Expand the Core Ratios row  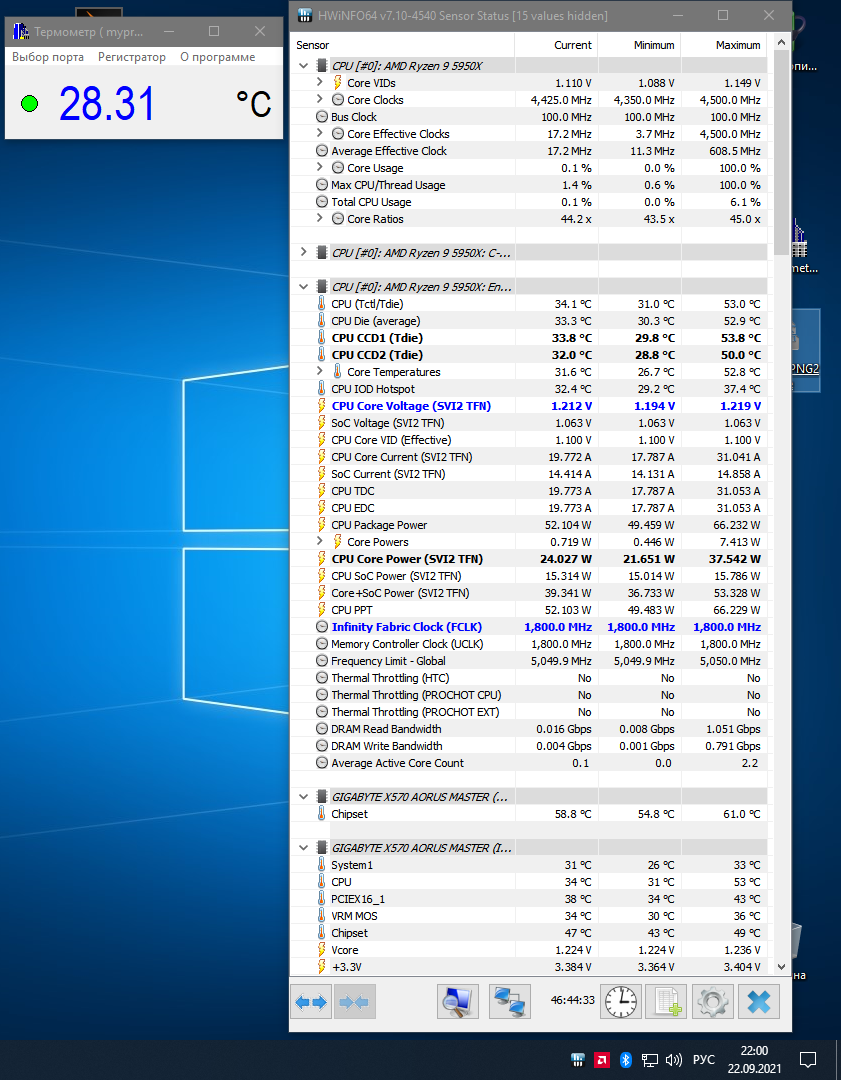[x=320, y=218]
